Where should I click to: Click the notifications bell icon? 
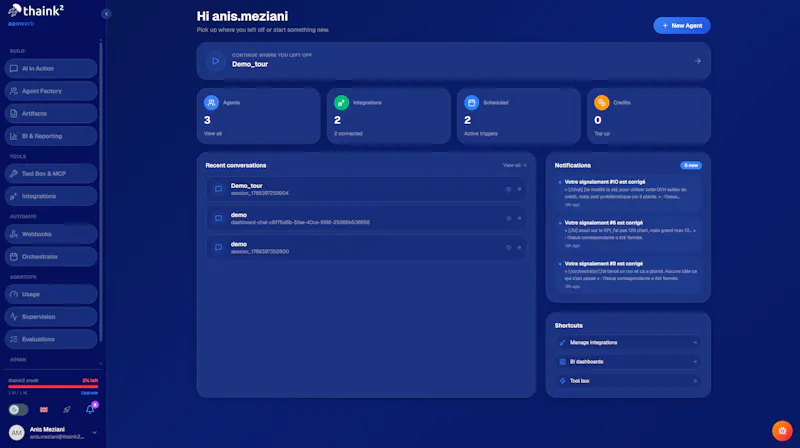[x=90, y=409]
